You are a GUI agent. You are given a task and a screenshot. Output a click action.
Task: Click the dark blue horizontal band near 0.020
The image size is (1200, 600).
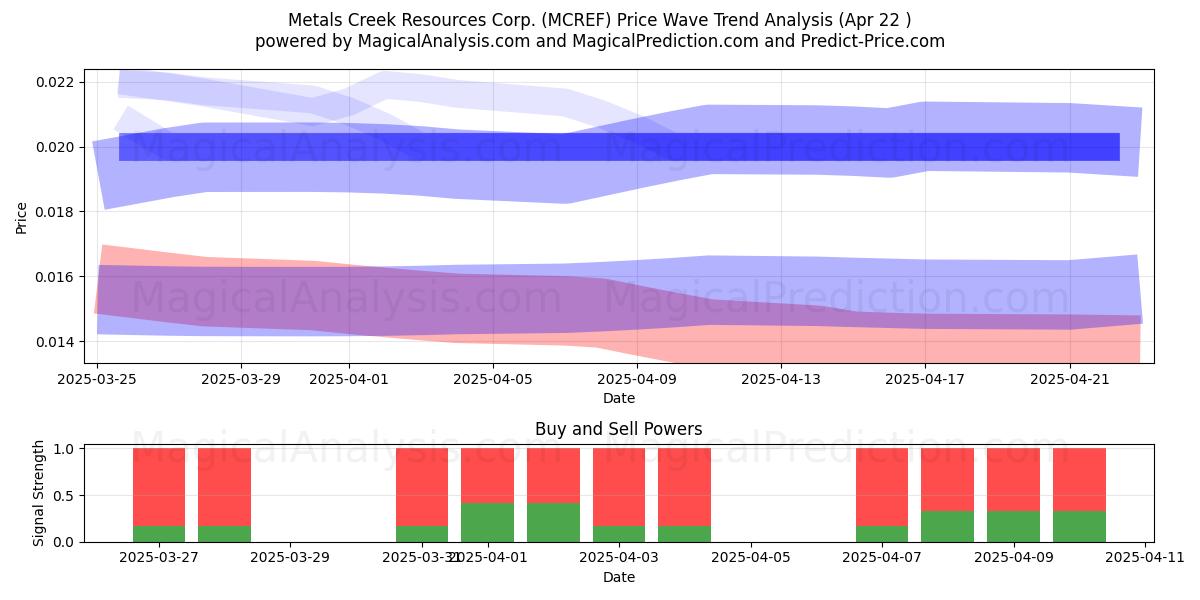point(619,147)
